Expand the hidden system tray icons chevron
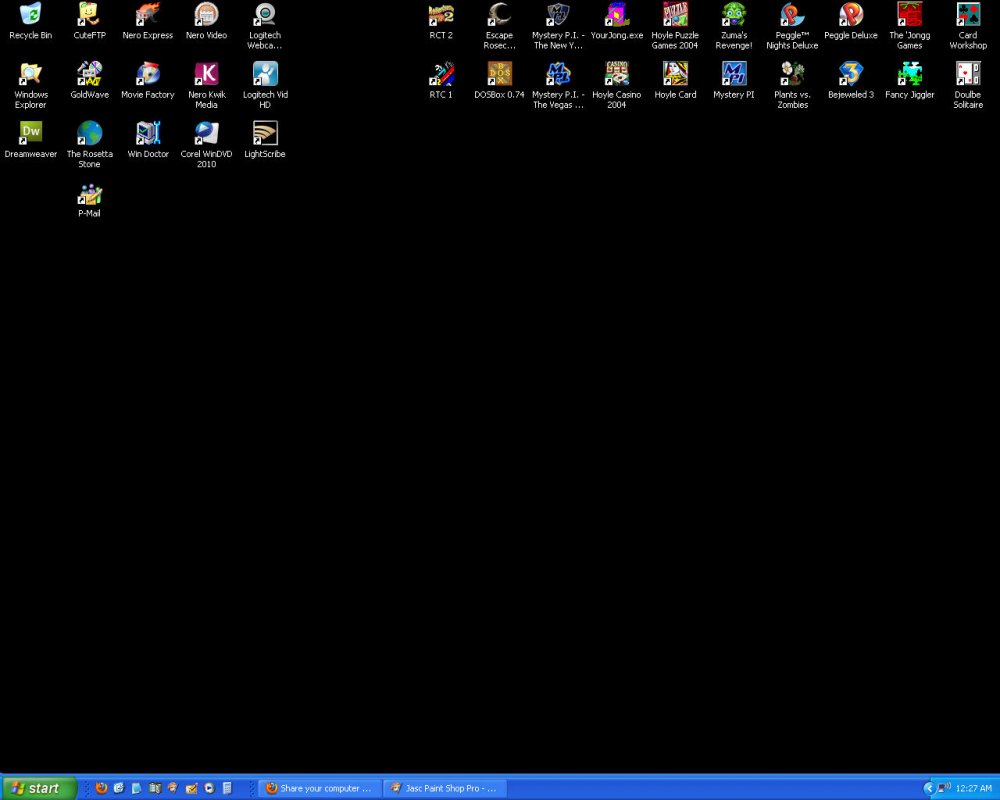The image size is (1000, 800). point(930,789)
